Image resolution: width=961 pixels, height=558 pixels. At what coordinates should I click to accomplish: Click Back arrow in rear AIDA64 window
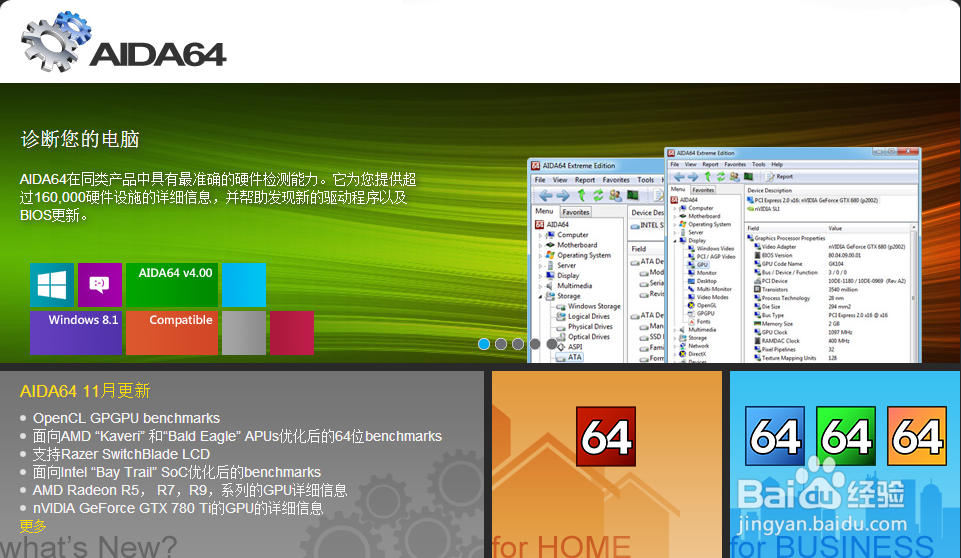(x=545, y=196)
